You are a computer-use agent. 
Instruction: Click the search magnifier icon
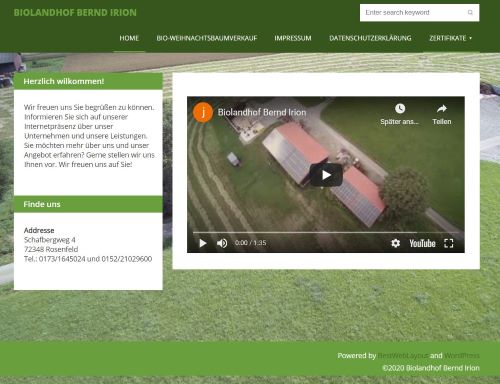(470, 13)
